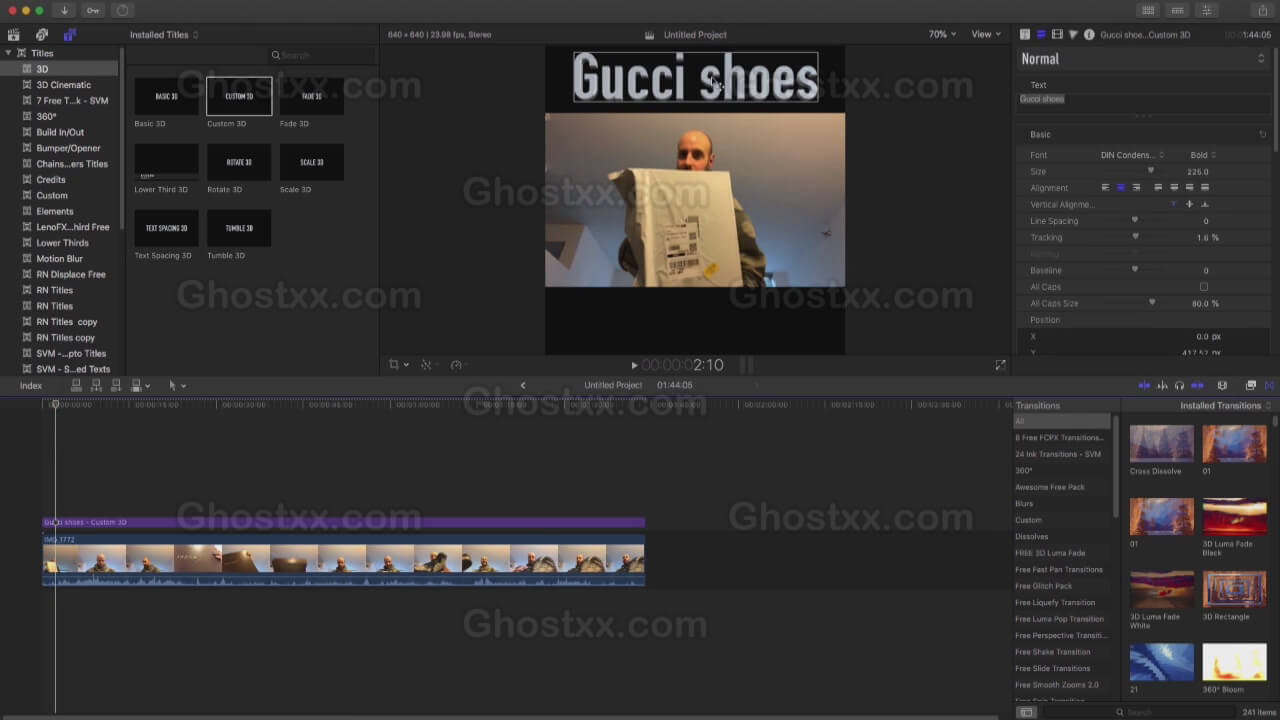This screenshot has height=720, width=1280.
Task: Select the Bumper/Opener titles category
Action: coord(69,148)
